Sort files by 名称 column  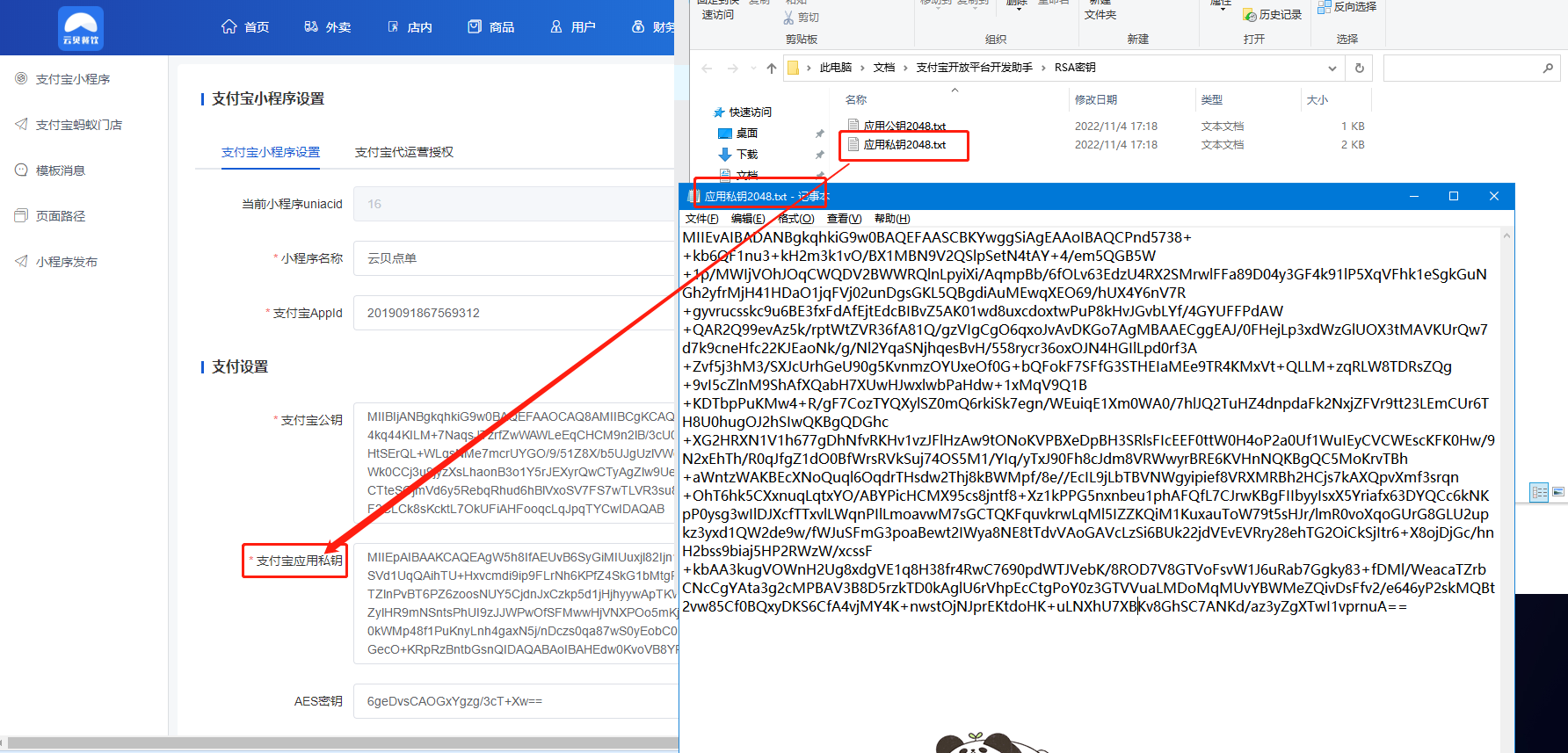tap(856, 100)
